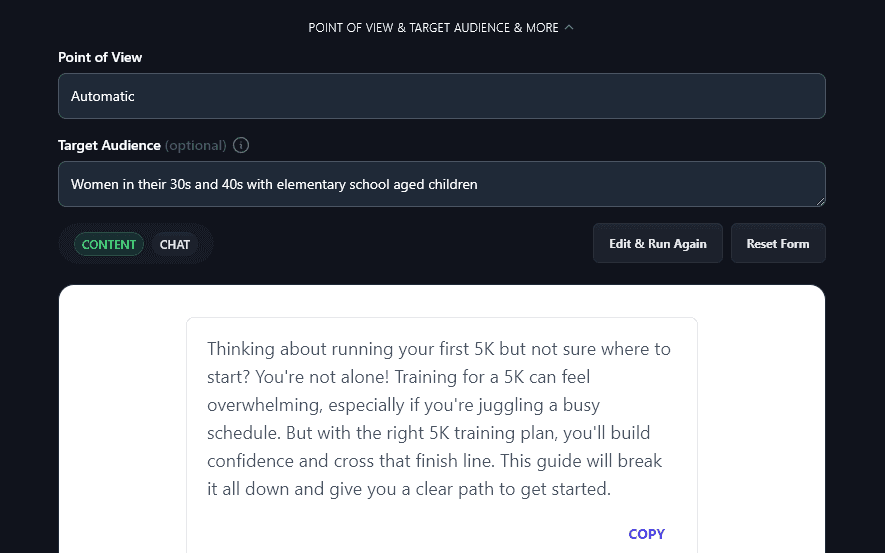
Task: Click the generated paragraph starting "Thinking about running"
Action: 441,420
